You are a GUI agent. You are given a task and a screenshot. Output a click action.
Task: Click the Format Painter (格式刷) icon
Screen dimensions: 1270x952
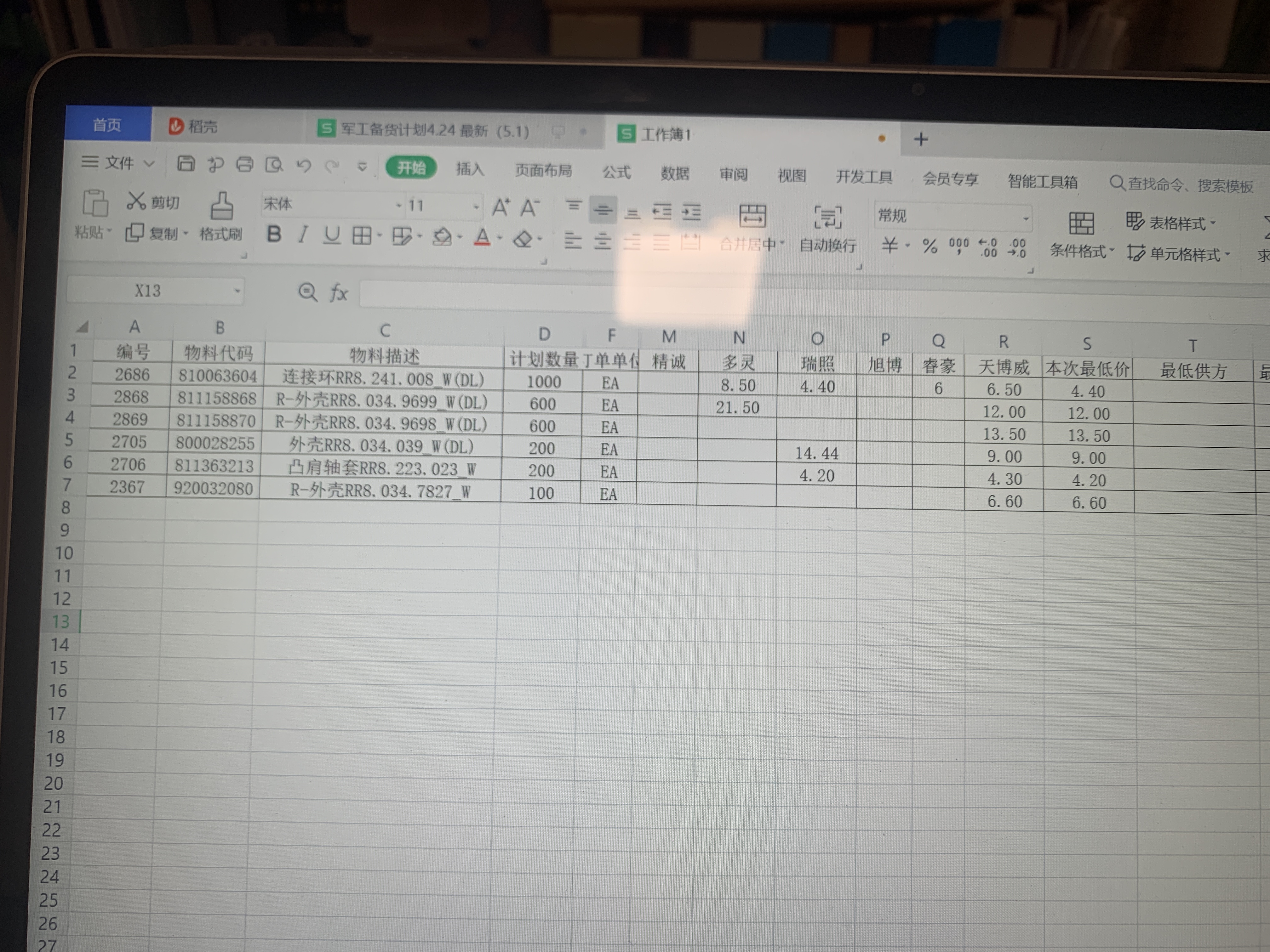click(x=222, y=207)
